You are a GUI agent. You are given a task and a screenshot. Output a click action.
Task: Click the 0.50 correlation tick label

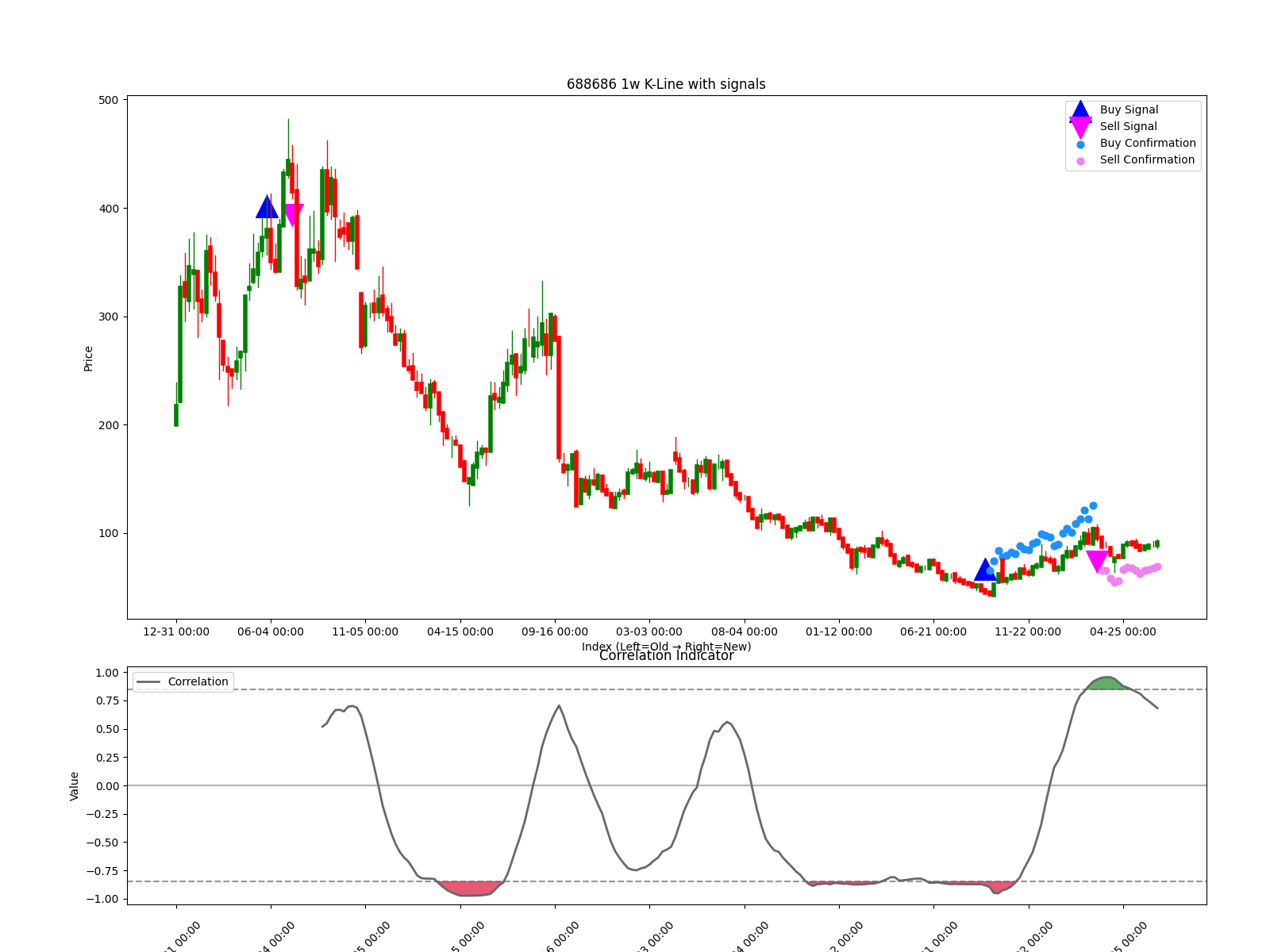point(106,729)
